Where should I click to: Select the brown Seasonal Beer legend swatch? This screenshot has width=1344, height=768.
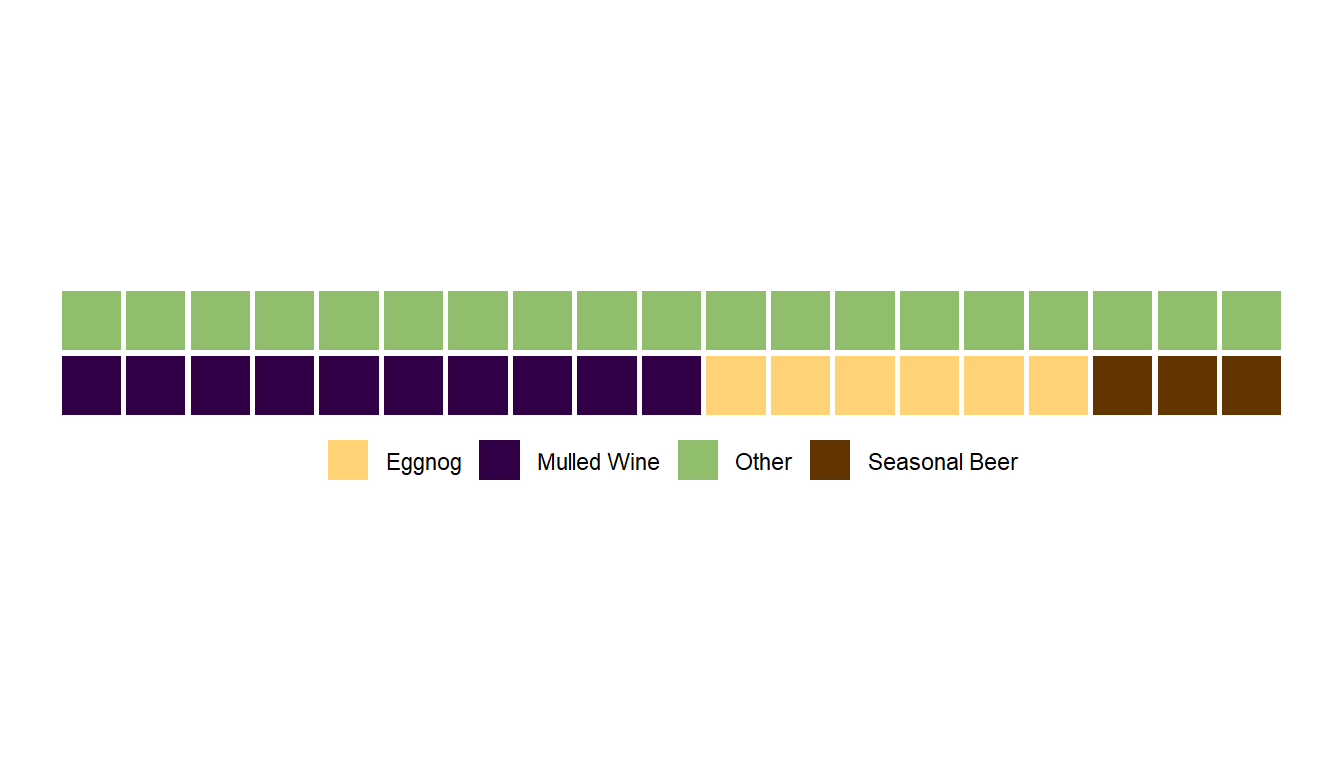point(830,460)
